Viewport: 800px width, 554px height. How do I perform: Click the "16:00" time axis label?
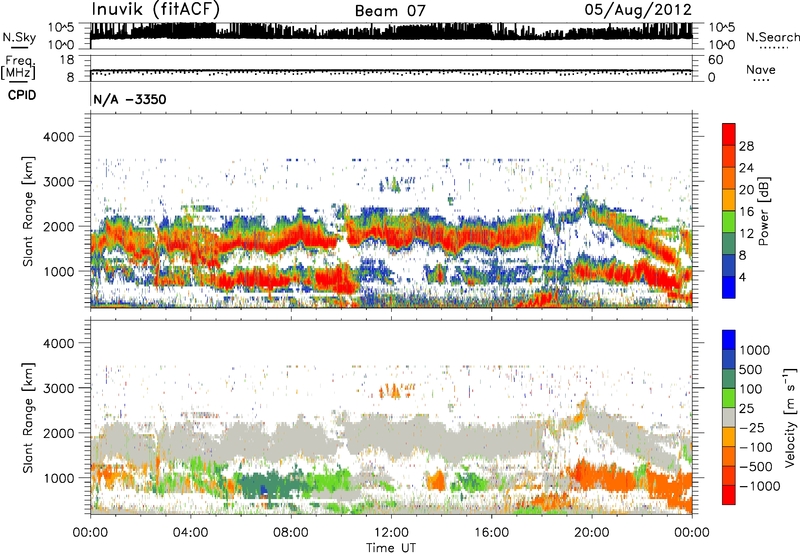[491, 533]
